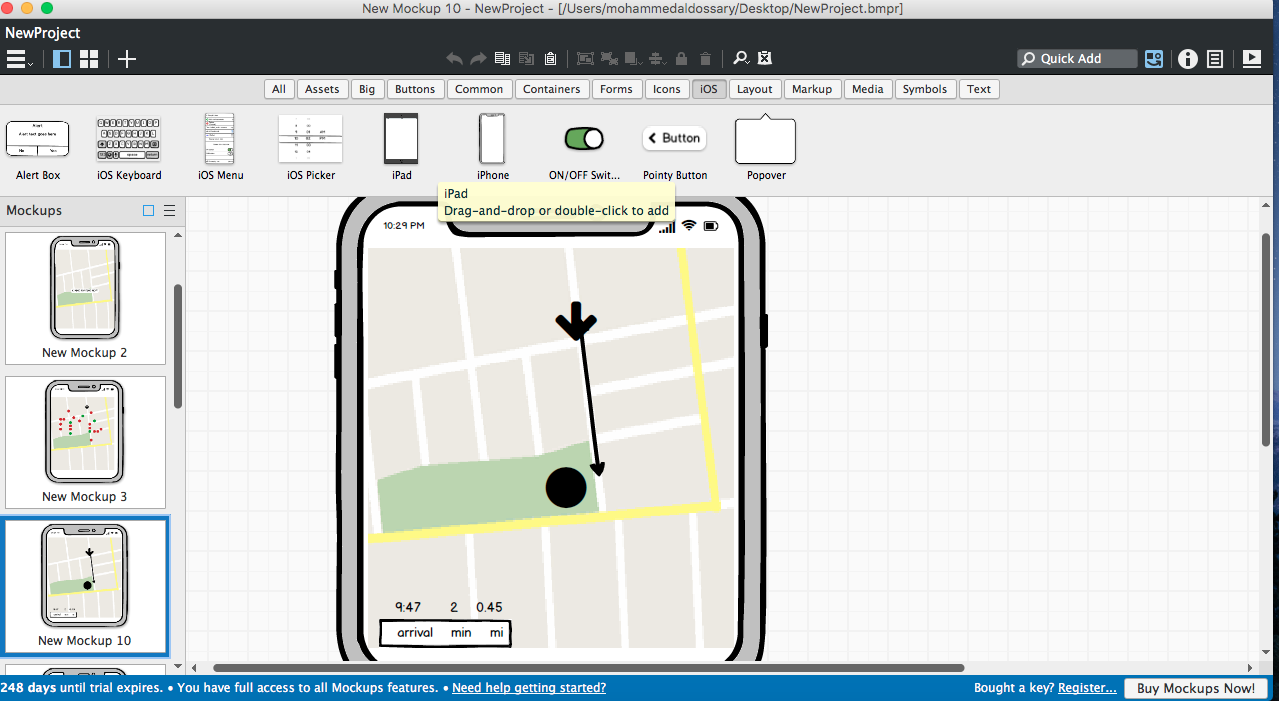Image resolution: width=1279 pixels, height=701 pixels.
Task: Click the Undo arrow
Action: coord(454,59)
